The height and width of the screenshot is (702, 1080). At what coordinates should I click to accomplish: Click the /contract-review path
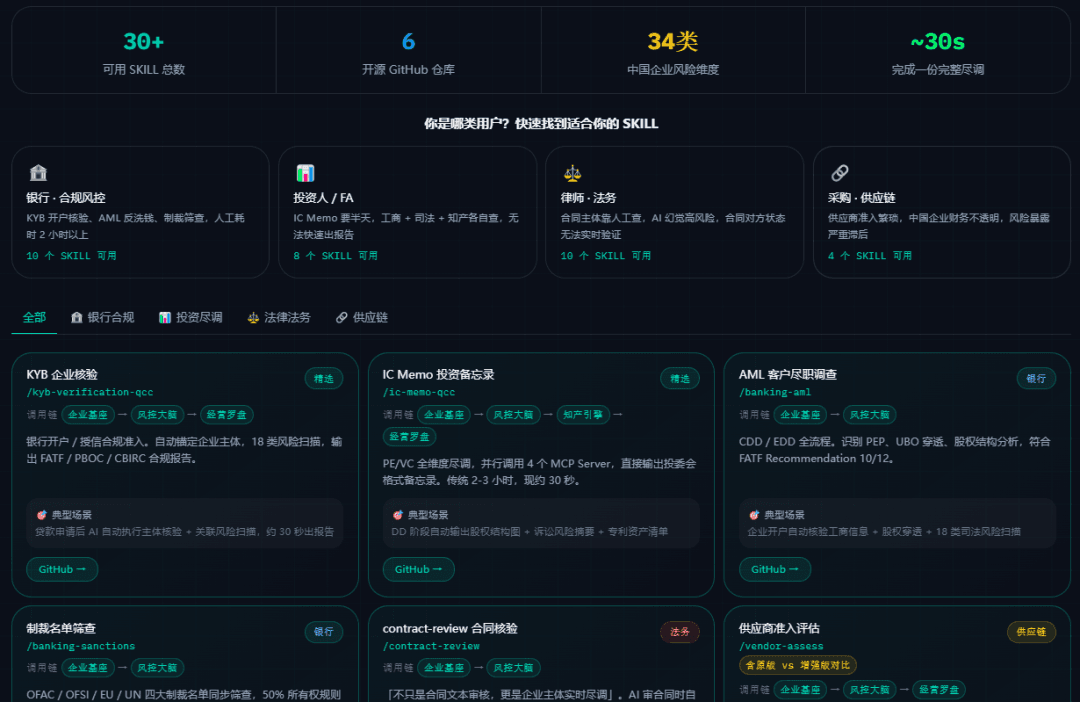[x=431, y=646]
